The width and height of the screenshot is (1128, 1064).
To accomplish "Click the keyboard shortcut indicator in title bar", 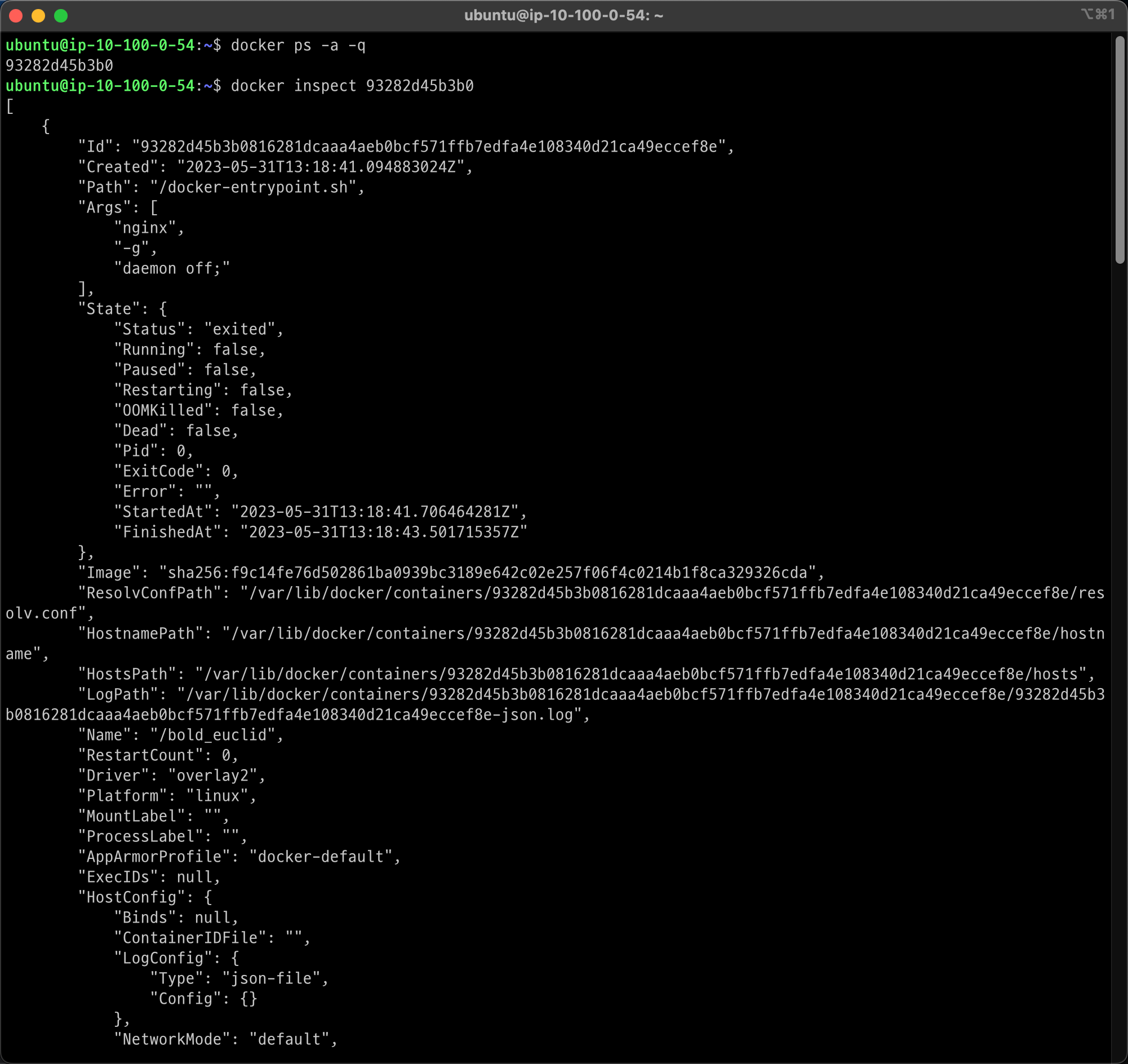I will 1098,15.
